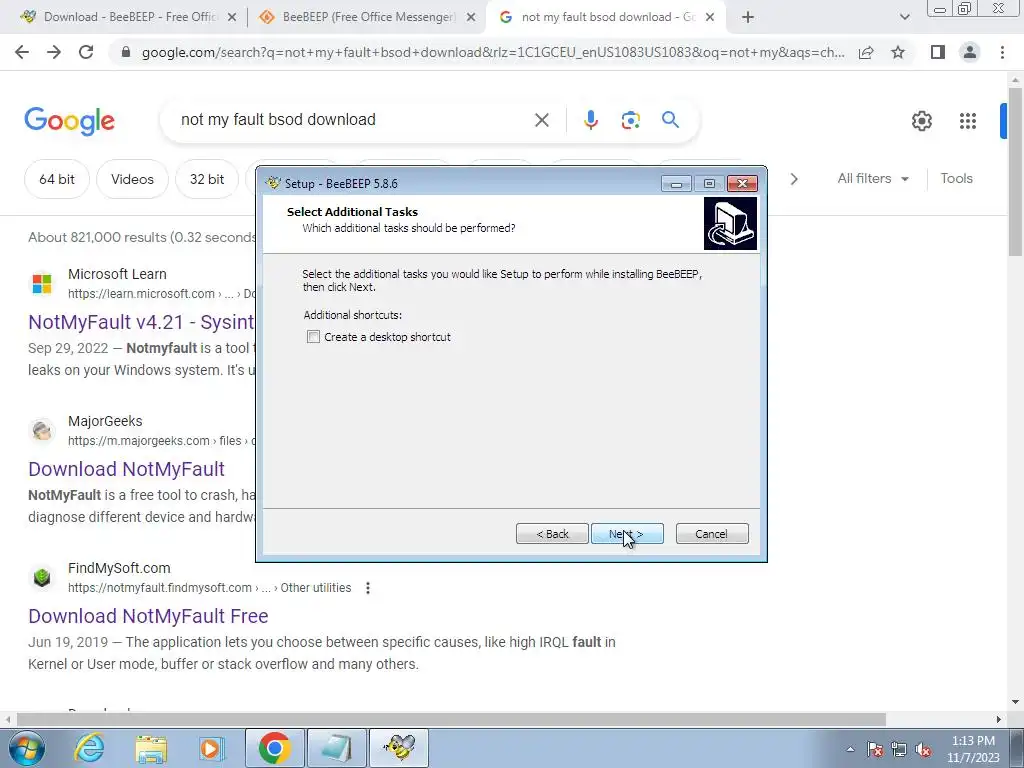Click inside the Google search field
Viewport: 1024px width, 768px height.
point(353,120)
